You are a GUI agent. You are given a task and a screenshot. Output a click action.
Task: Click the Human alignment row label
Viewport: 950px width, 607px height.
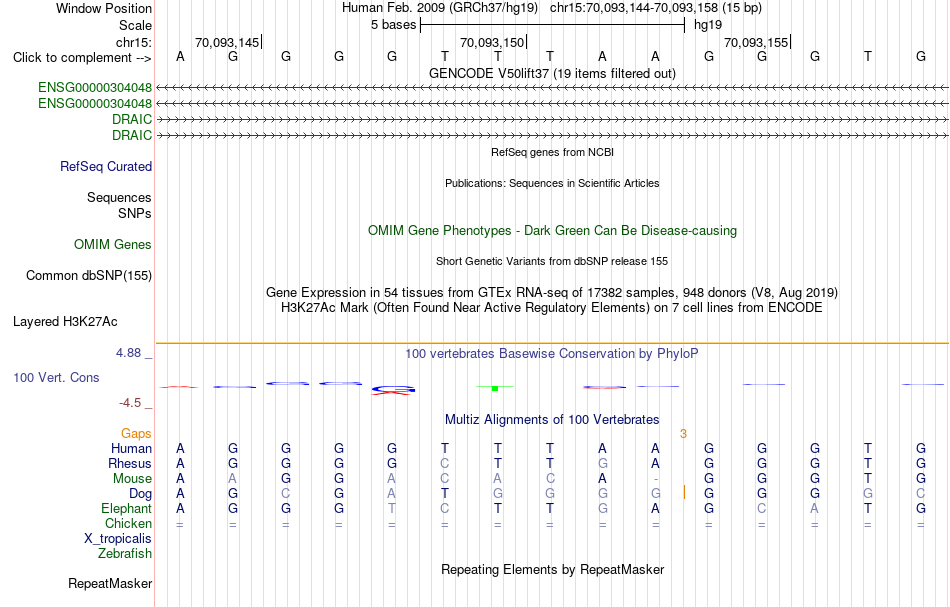tap(131, 448)
